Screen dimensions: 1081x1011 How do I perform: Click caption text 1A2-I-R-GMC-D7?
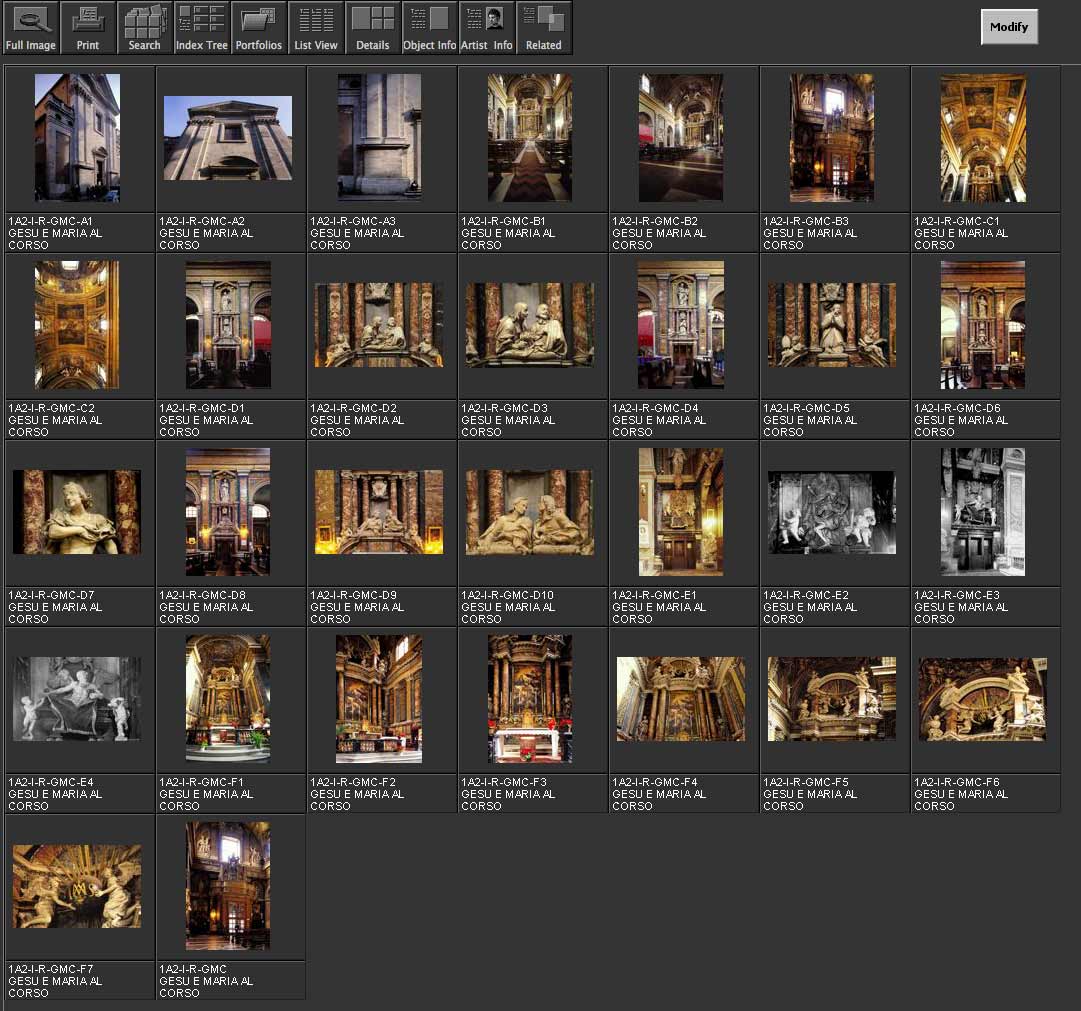point(52,595)
